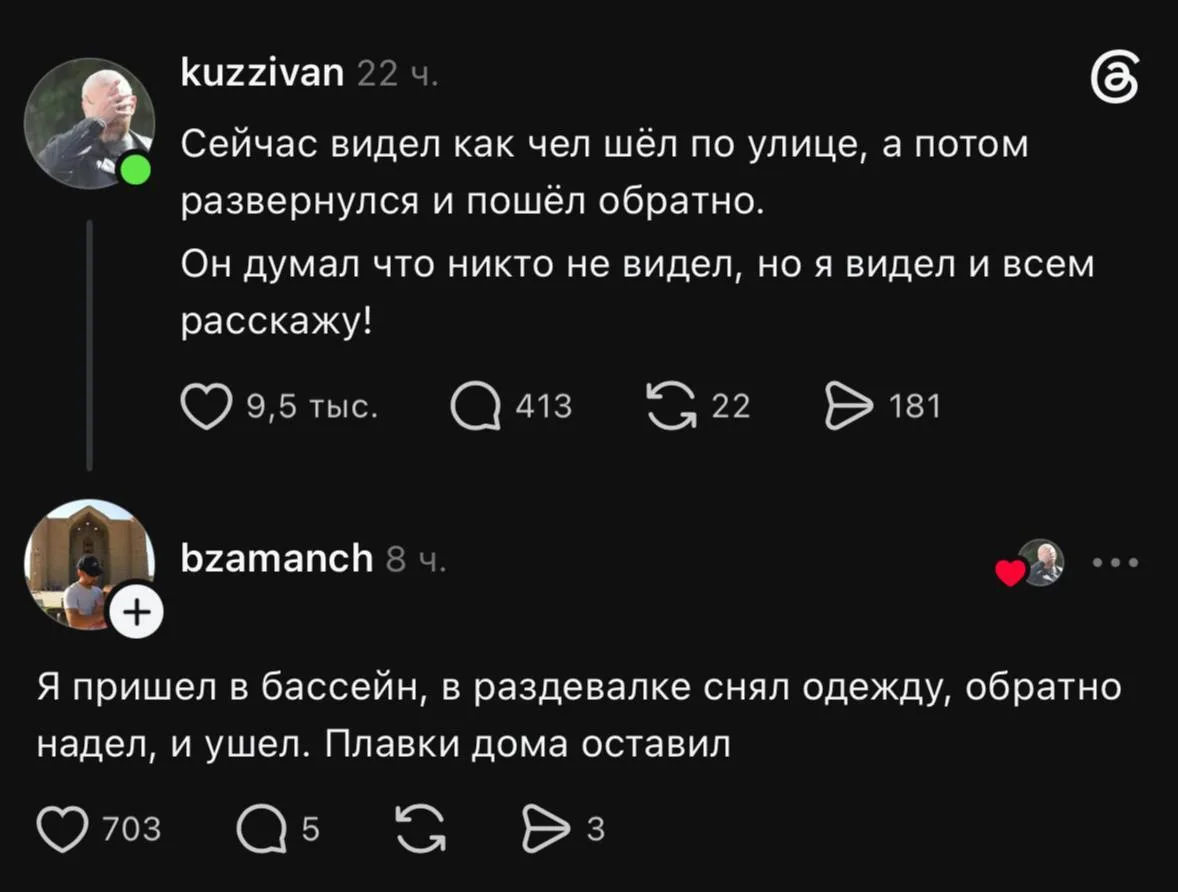The height and width of the screenshot is (892, 1178).
Task: Share bzamanch's reply via send icon
Action: 546,828
